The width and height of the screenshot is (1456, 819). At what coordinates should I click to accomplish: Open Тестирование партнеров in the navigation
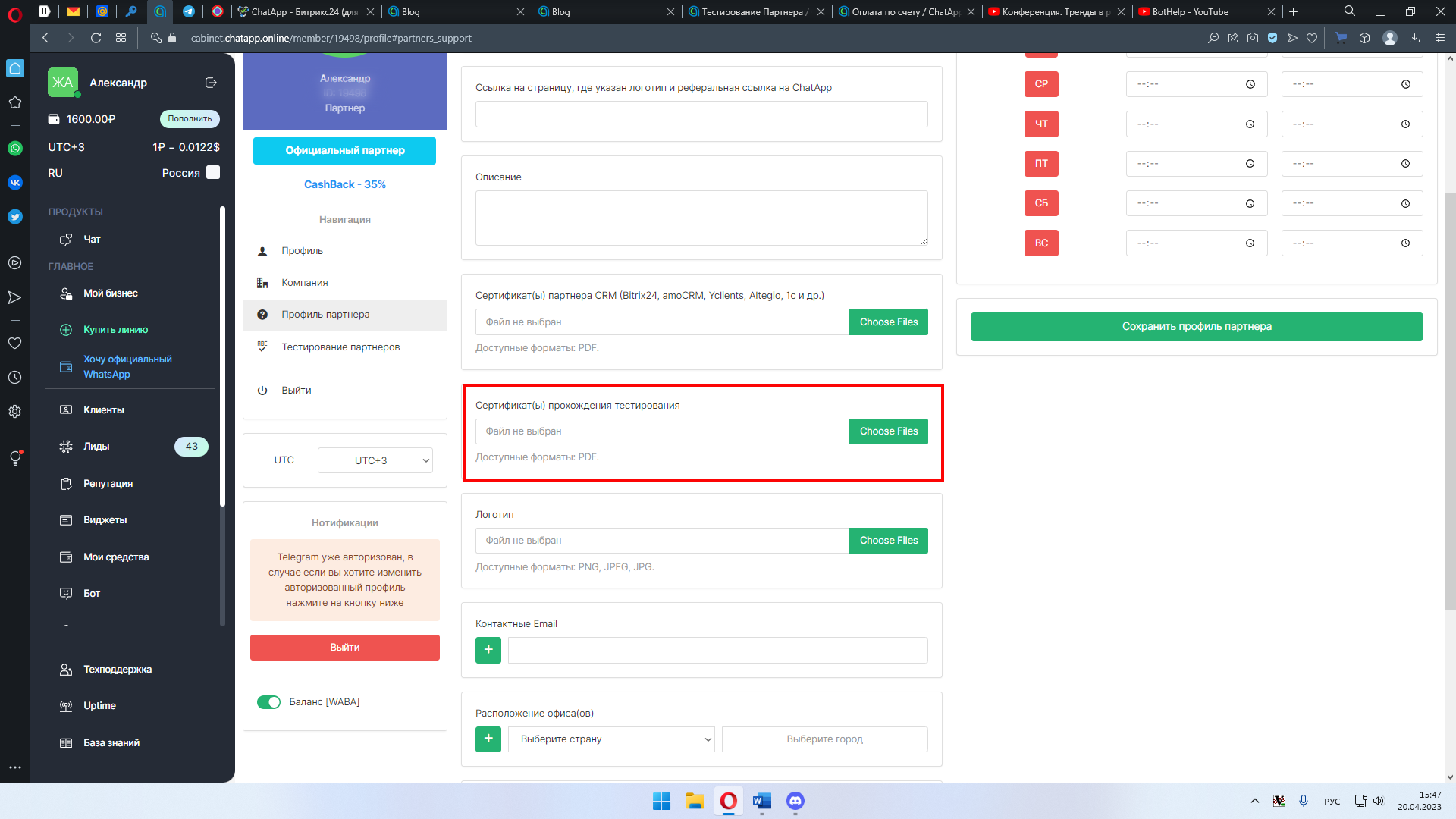click(x=340, y=347)
